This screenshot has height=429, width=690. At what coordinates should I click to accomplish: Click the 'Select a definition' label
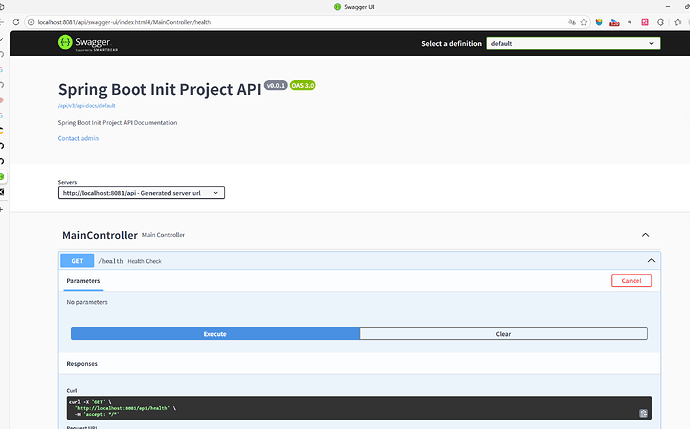pyautogui.click(x=451, y=44)
